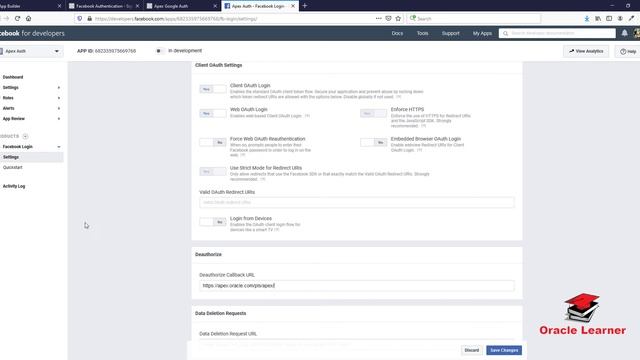Open the My Apps menu
The image size is (640, 360).
(482, 33)
